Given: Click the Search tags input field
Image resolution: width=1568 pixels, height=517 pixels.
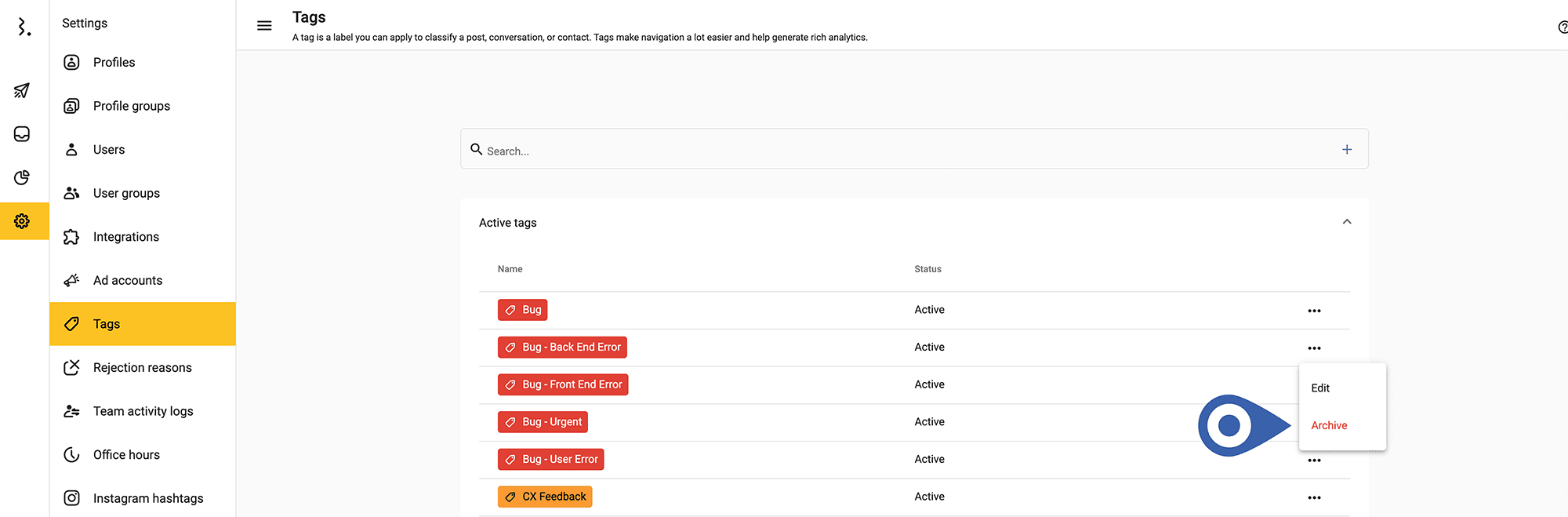Looking at the screenshot, I should (x=902, y=150).
